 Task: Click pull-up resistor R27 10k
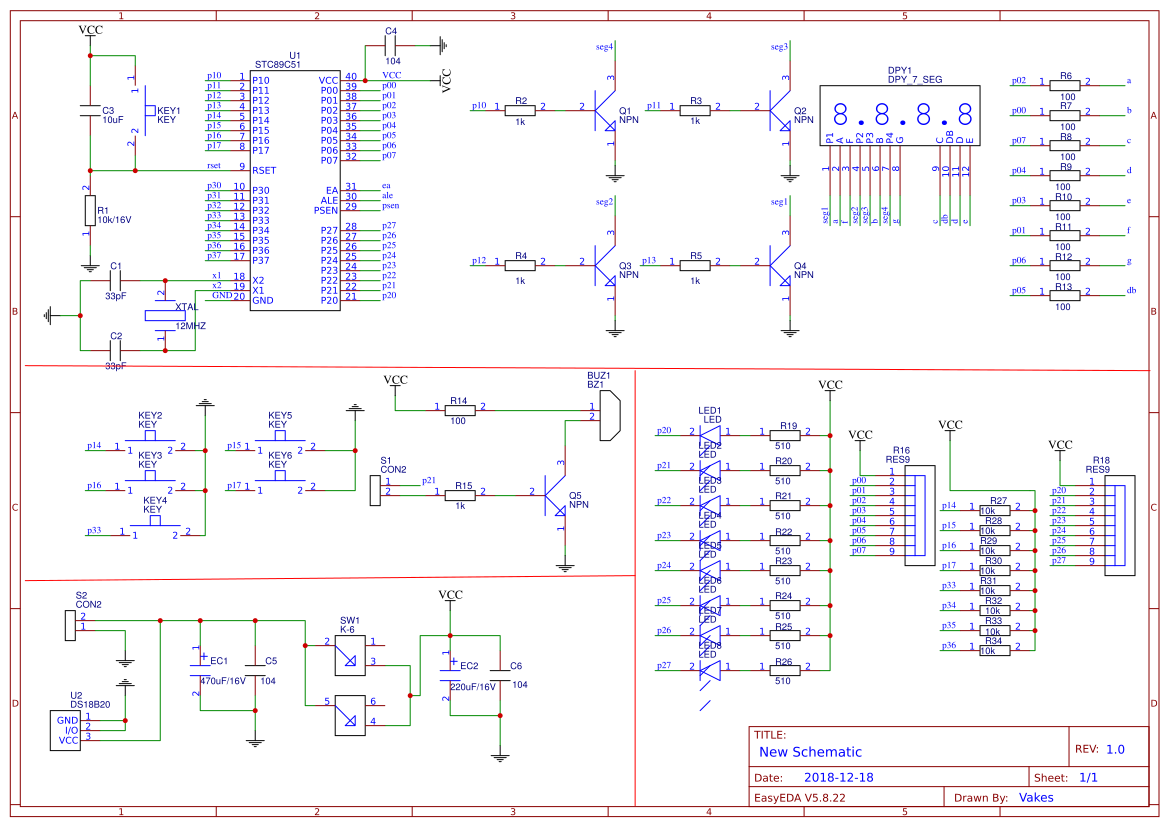[x=995, y=511]
